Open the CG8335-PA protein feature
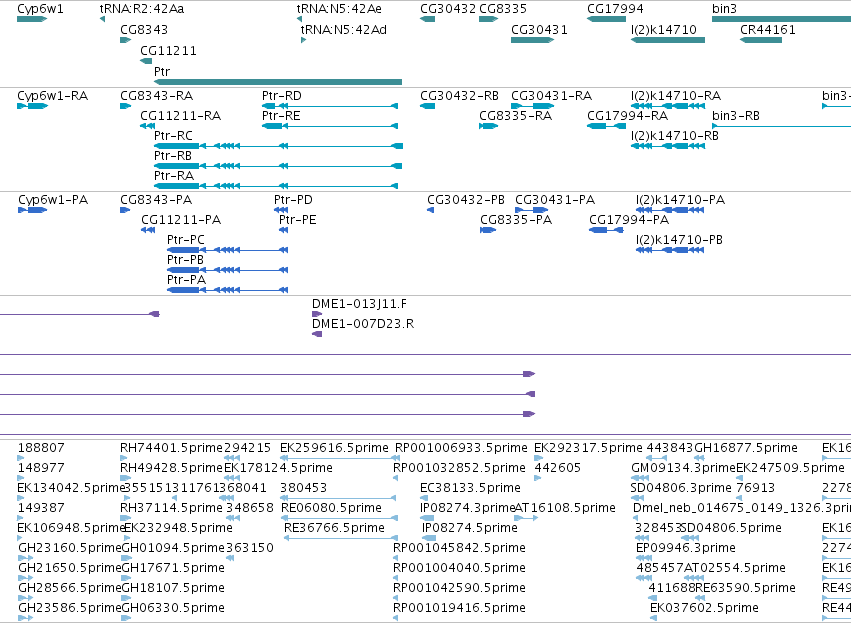851x623 pixels. [488, 230]
